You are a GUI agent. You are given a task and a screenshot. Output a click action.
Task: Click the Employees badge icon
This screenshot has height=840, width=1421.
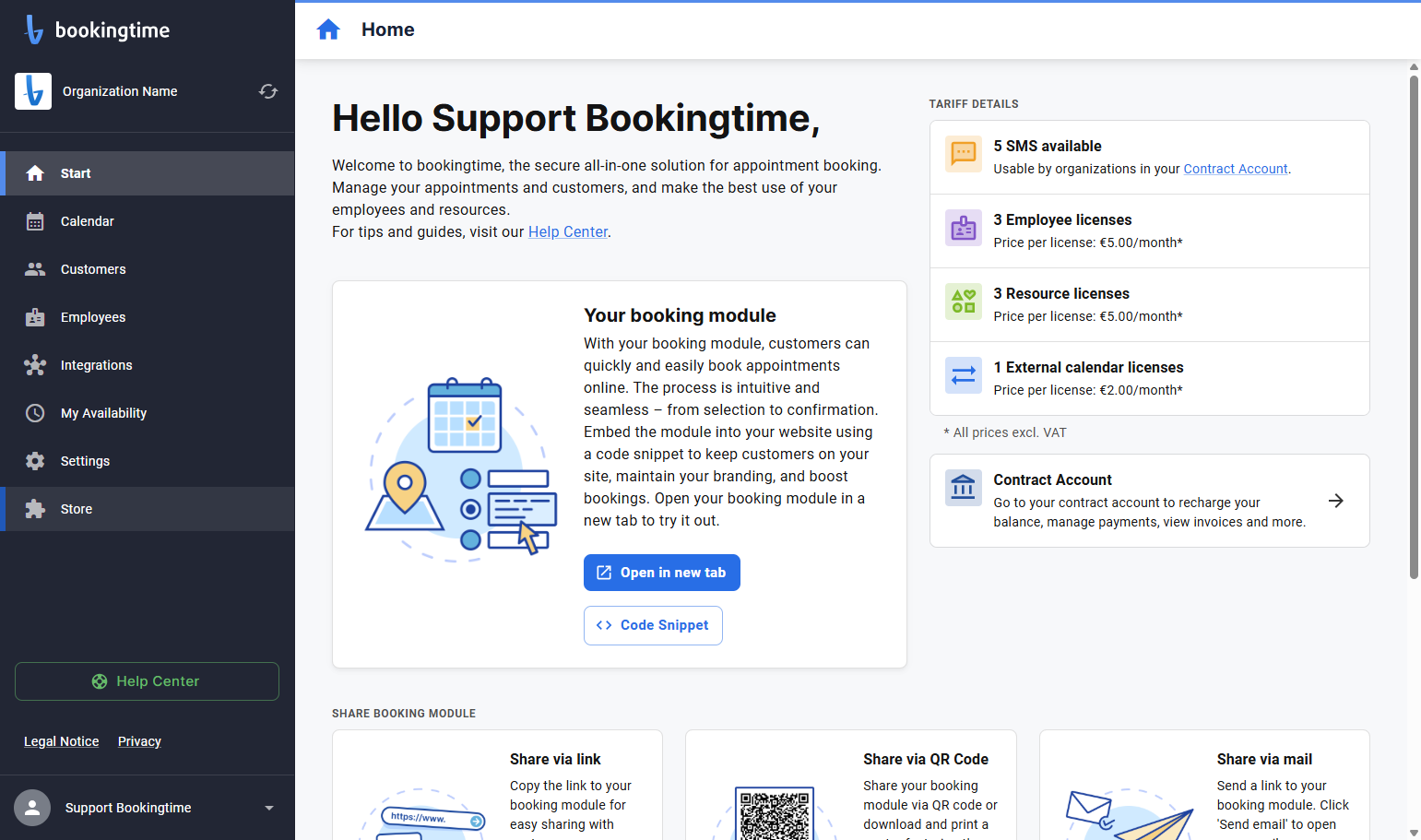pyautogui.click(x=35, y=317)
